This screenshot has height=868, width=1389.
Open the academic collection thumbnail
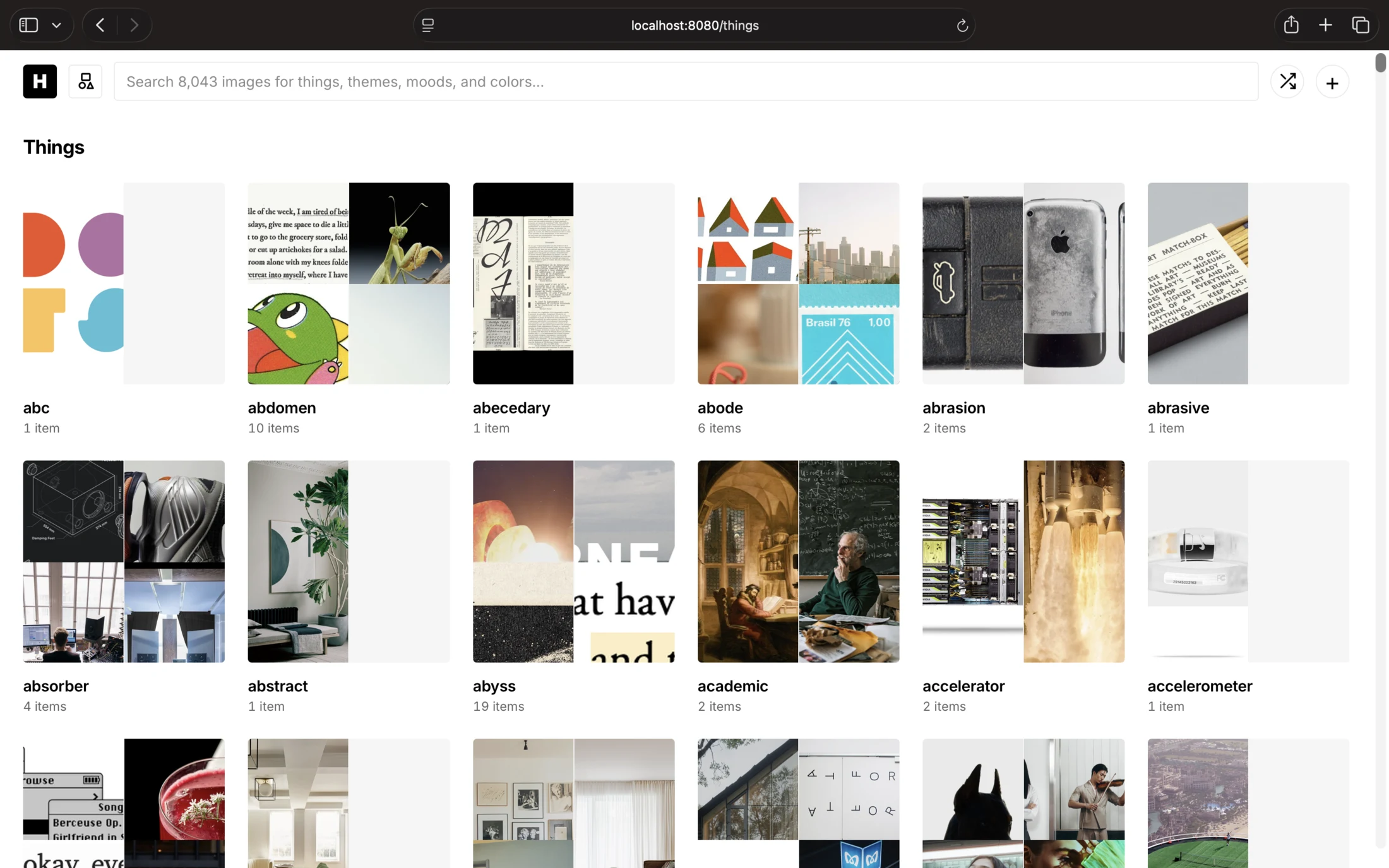798,561
